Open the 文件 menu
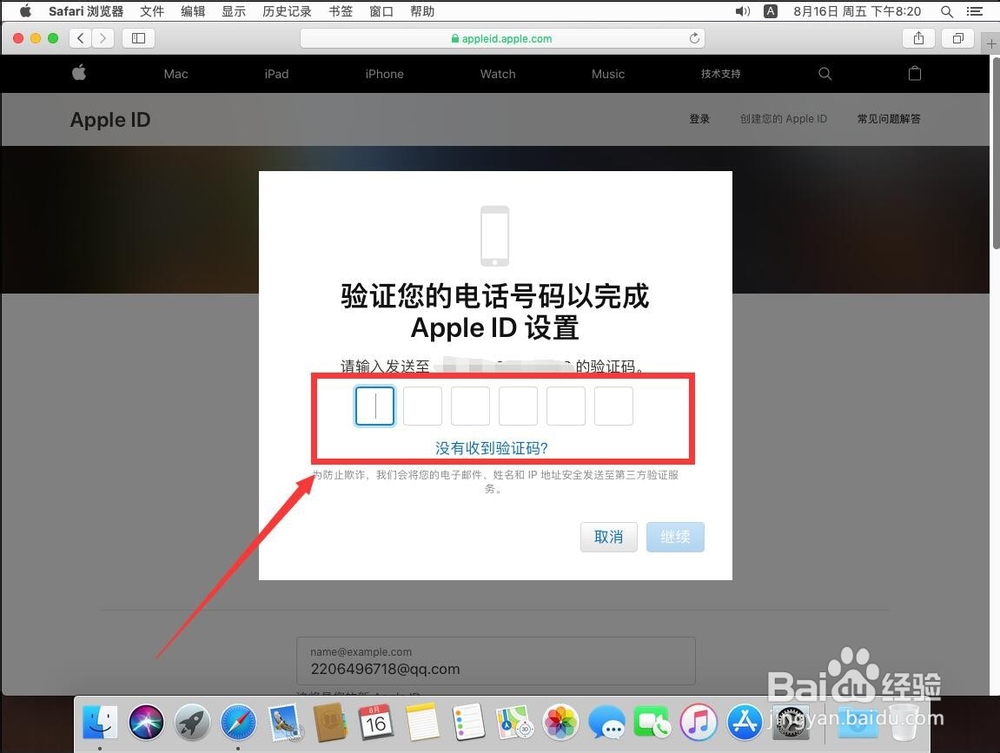Screen dimensions: 1000x753 [x=152, y=11]
